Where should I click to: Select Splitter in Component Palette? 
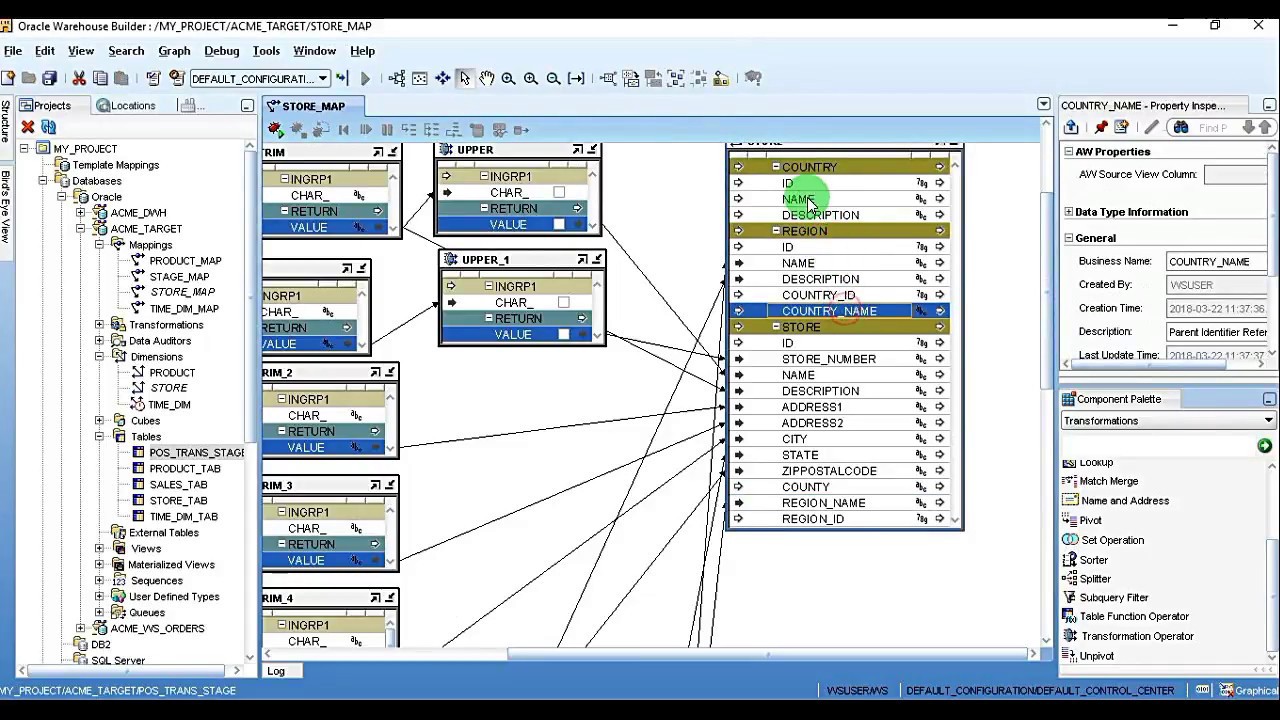click(1095, 579)
